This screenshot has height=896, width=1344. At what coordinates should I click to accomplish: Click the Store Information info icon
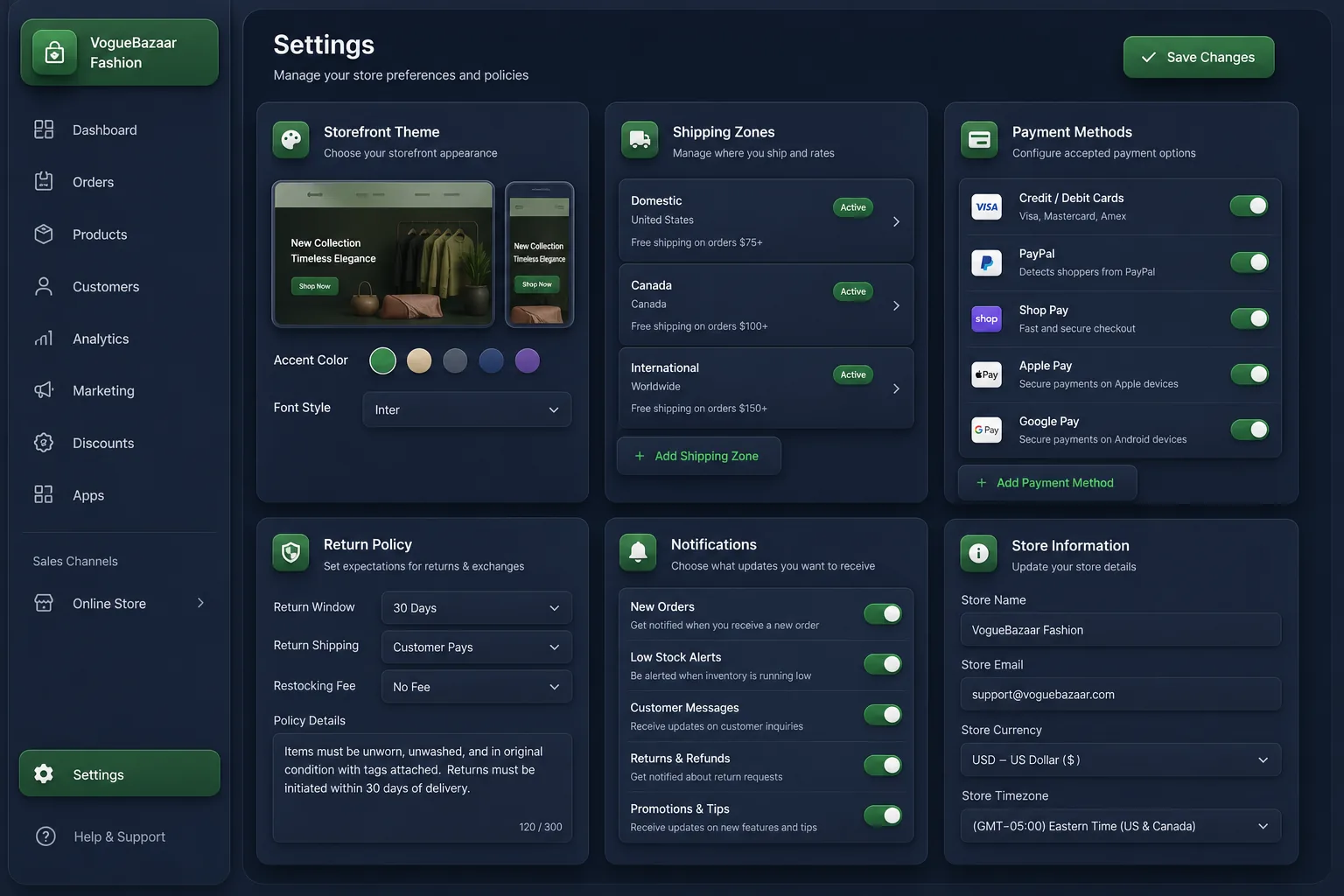tap(979, 554)
